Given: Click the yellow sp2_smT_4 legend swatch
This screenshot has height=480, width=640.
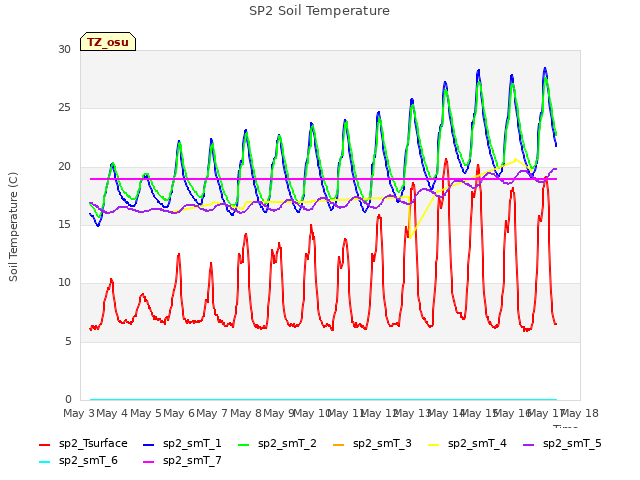Looking at the screenshot, I should [433, 444].
